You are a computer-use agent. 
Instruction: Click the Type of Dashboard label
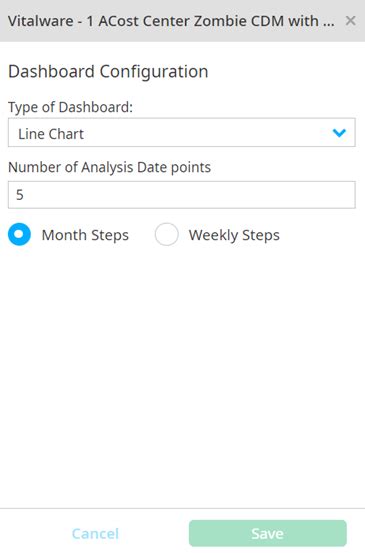71,107
